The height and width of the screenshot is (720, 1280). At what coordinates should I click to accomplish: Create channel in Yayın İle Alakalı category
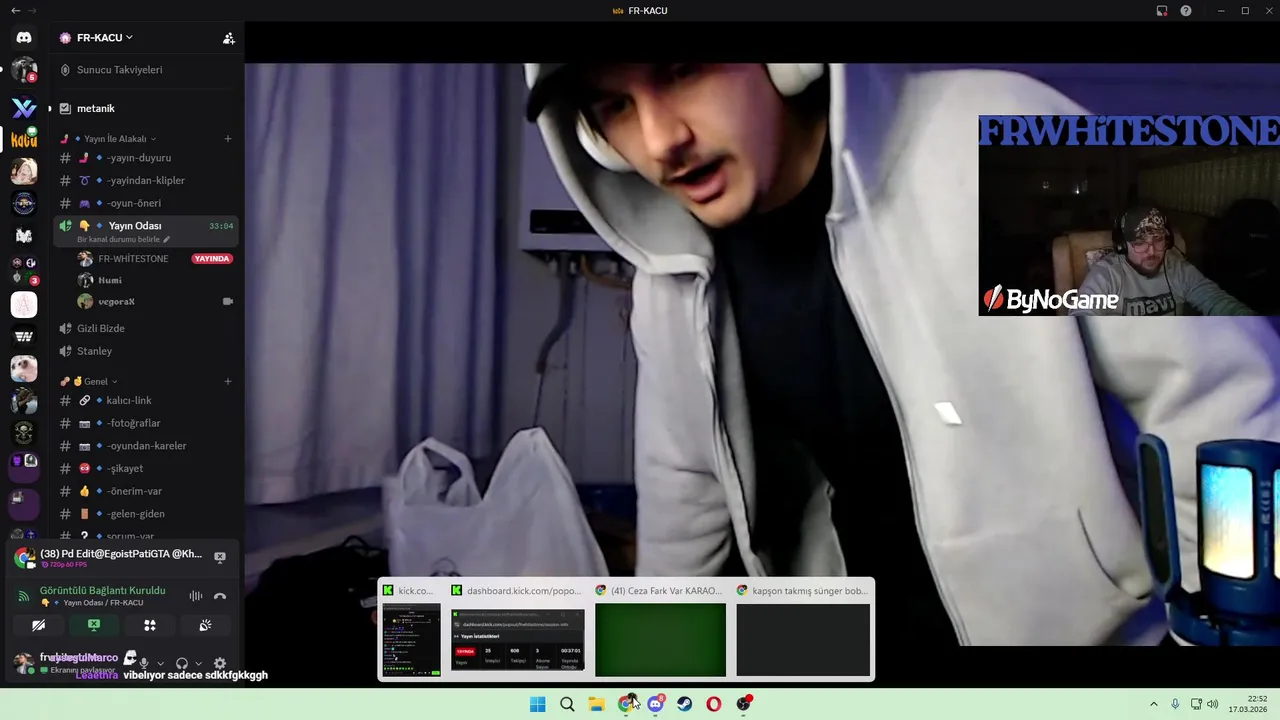(x=228, y=138)
